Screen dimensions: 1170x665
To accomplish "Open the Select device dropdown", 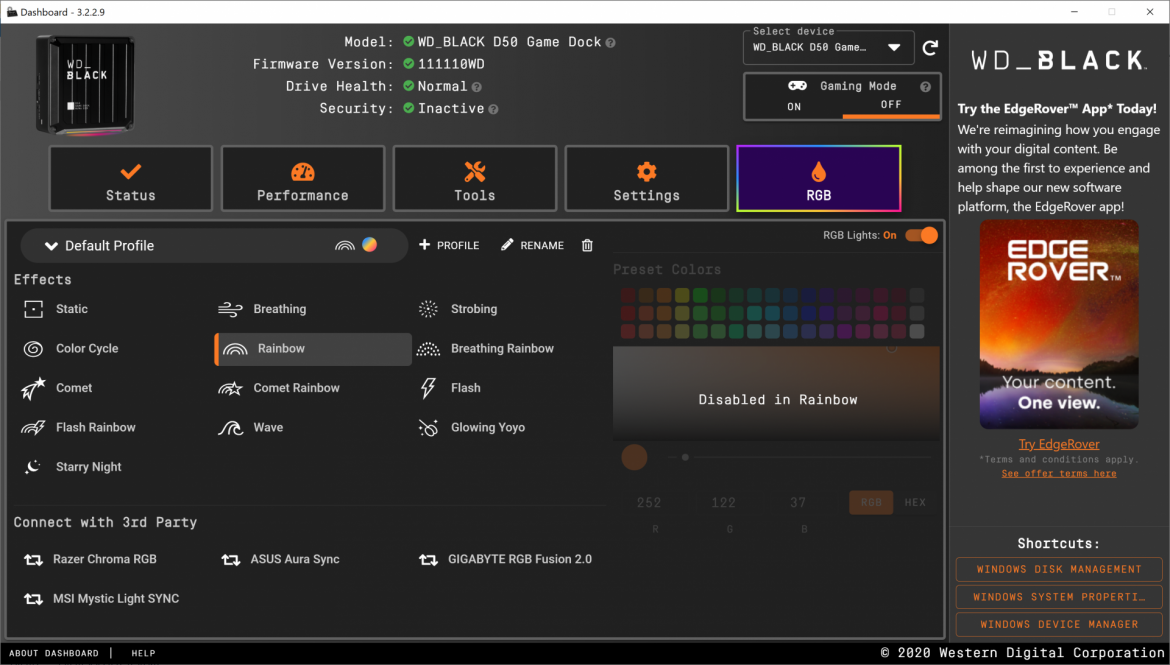I will 828,48.
